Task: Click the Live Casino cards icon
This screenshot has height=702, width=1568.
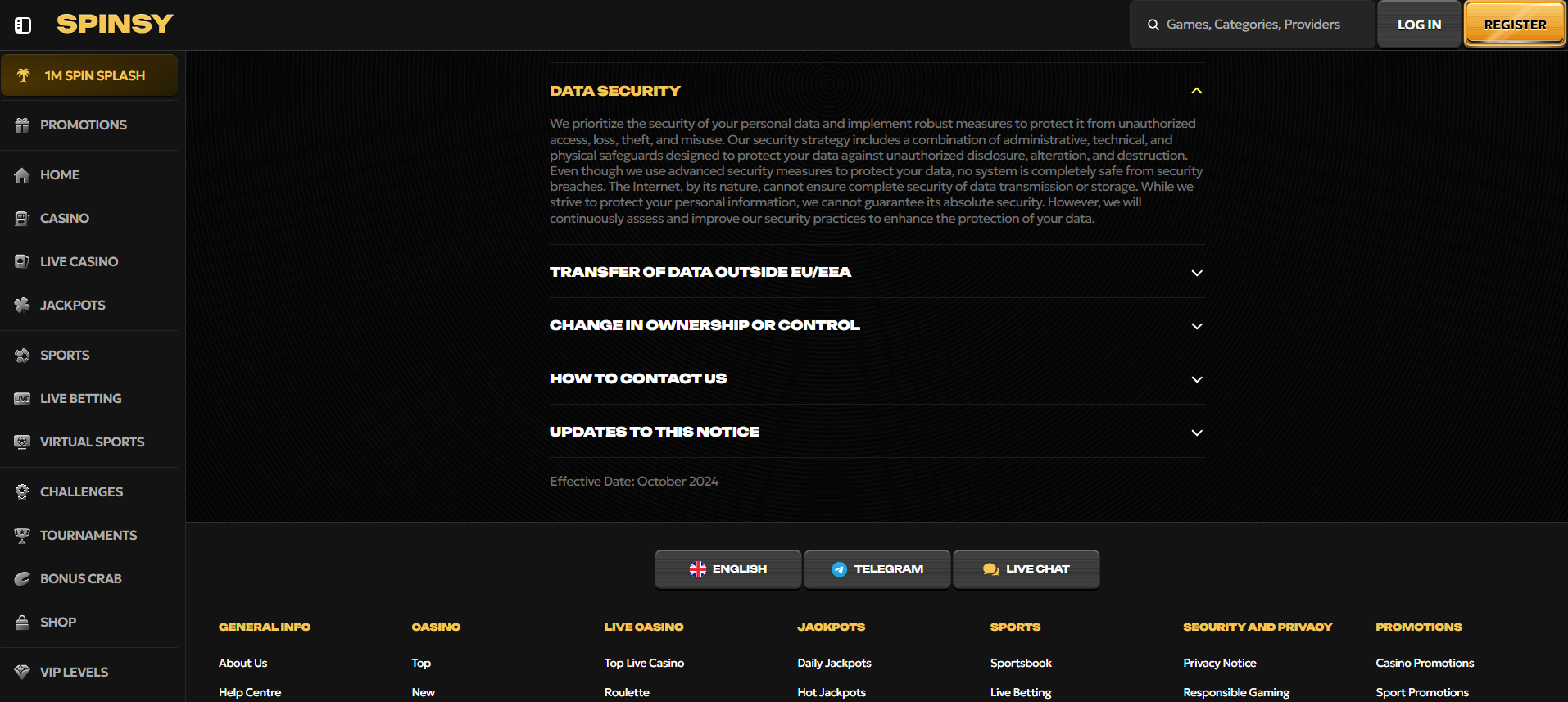Action: click(22, 262)
